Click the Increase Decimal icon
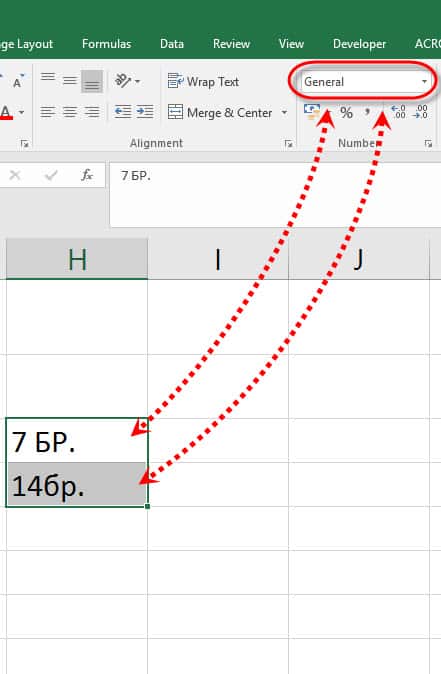The image size is (441, 674). click(x=399, y=112)
